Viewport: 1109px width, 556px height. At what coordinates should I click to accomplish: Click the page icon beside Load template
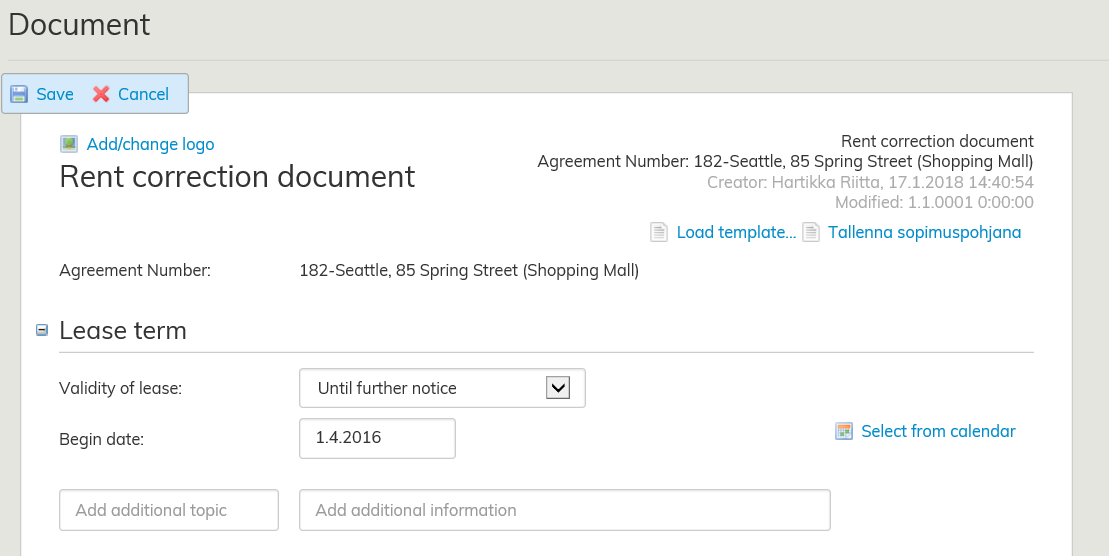pos(659,233)
